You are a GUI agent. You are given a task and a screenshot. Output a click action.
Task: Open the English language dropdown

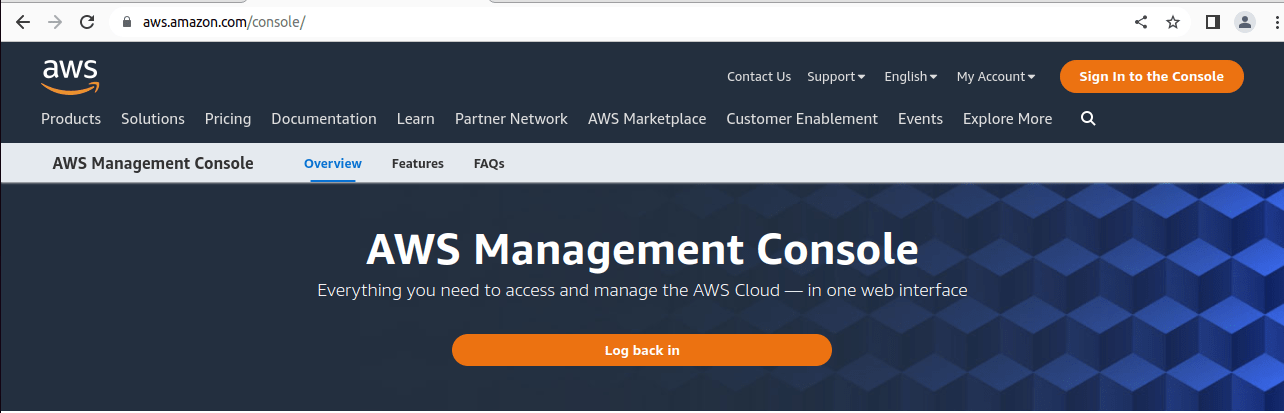click(911, 76)
